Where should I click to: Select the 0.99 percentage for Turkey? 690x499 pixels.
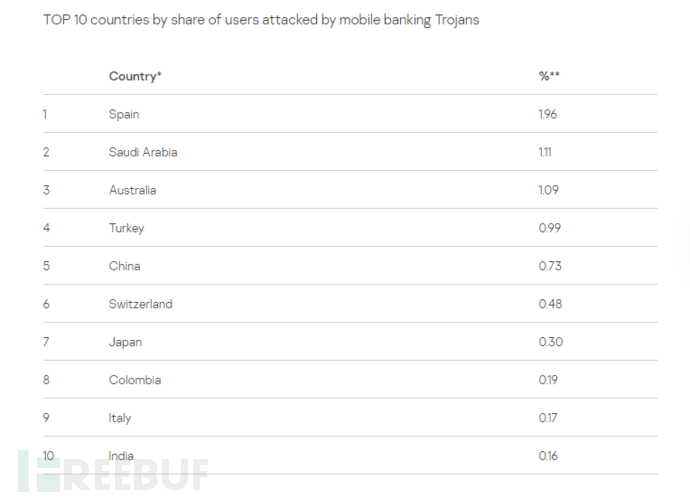click(x=549, y=228)
